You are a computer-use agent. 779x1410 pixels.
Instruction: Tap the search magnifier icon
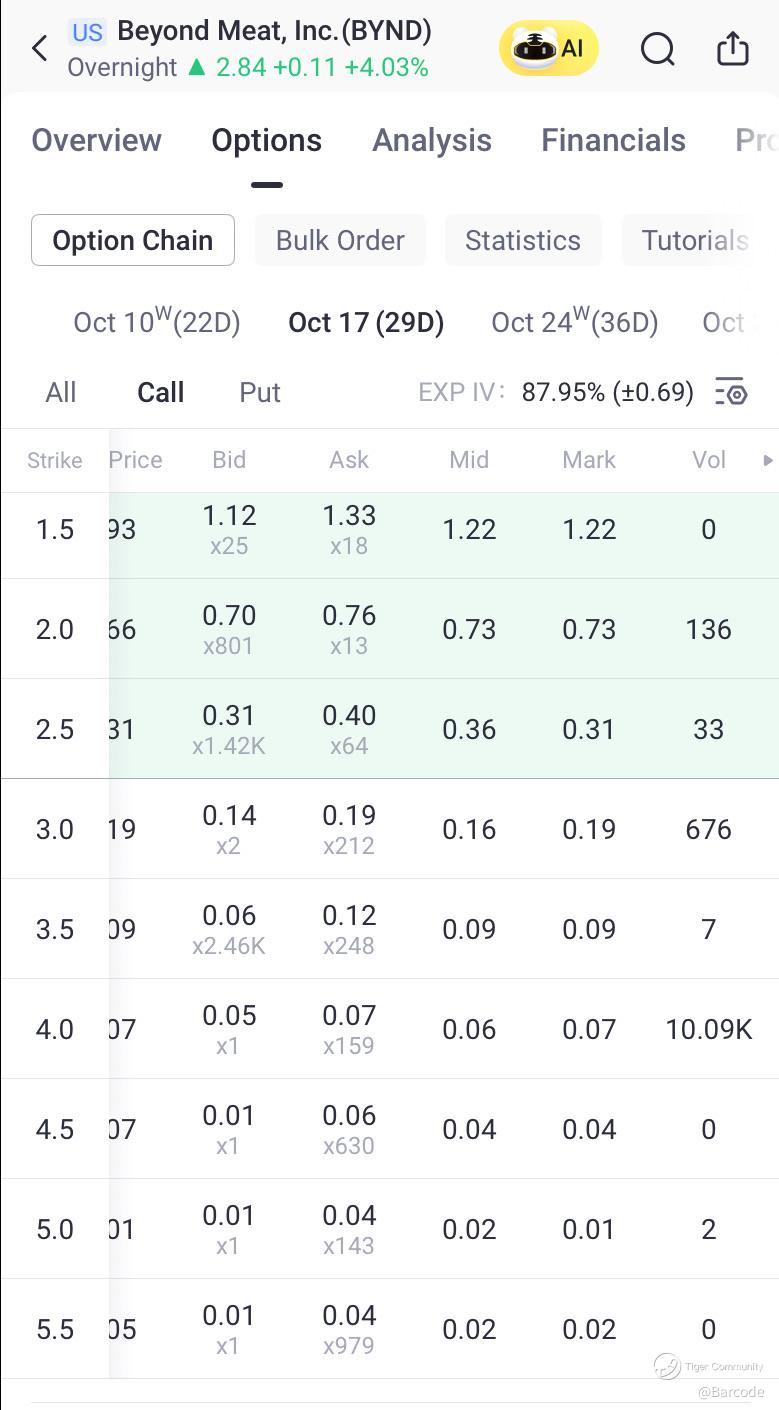(x=657, y=47)
